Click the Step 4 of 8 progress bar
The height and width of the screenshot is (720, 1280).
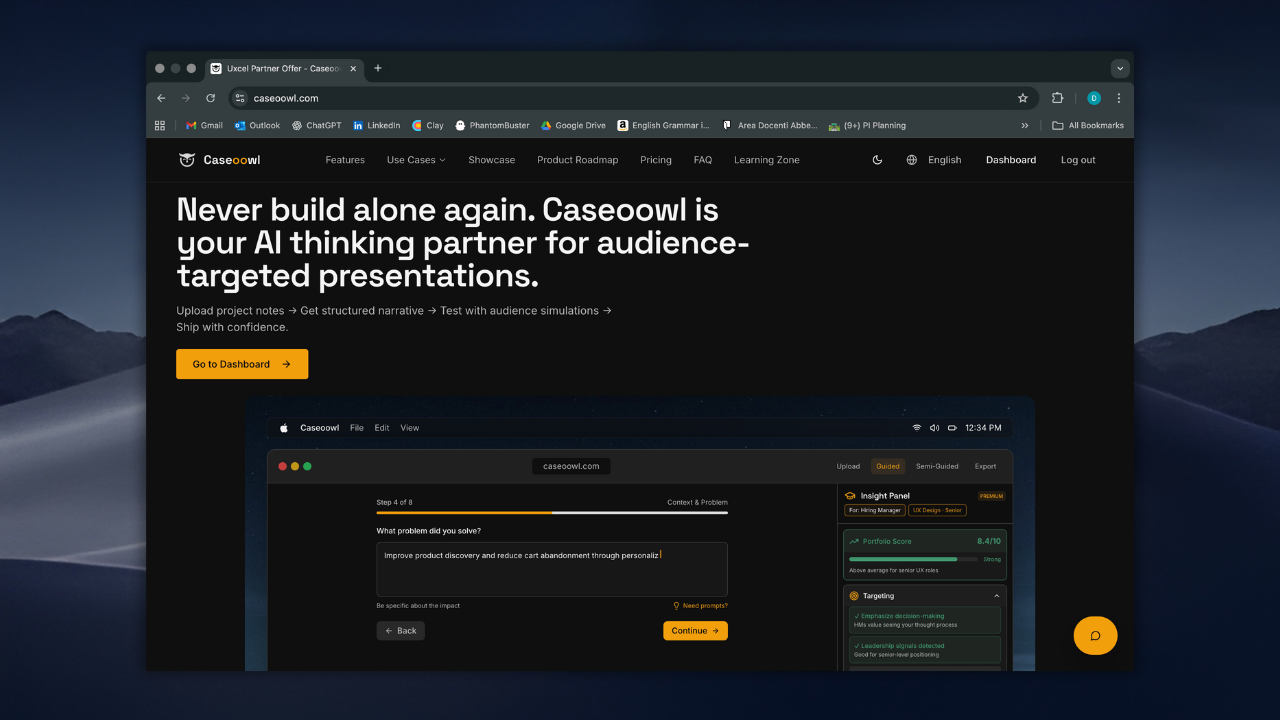tap(552, 513)
